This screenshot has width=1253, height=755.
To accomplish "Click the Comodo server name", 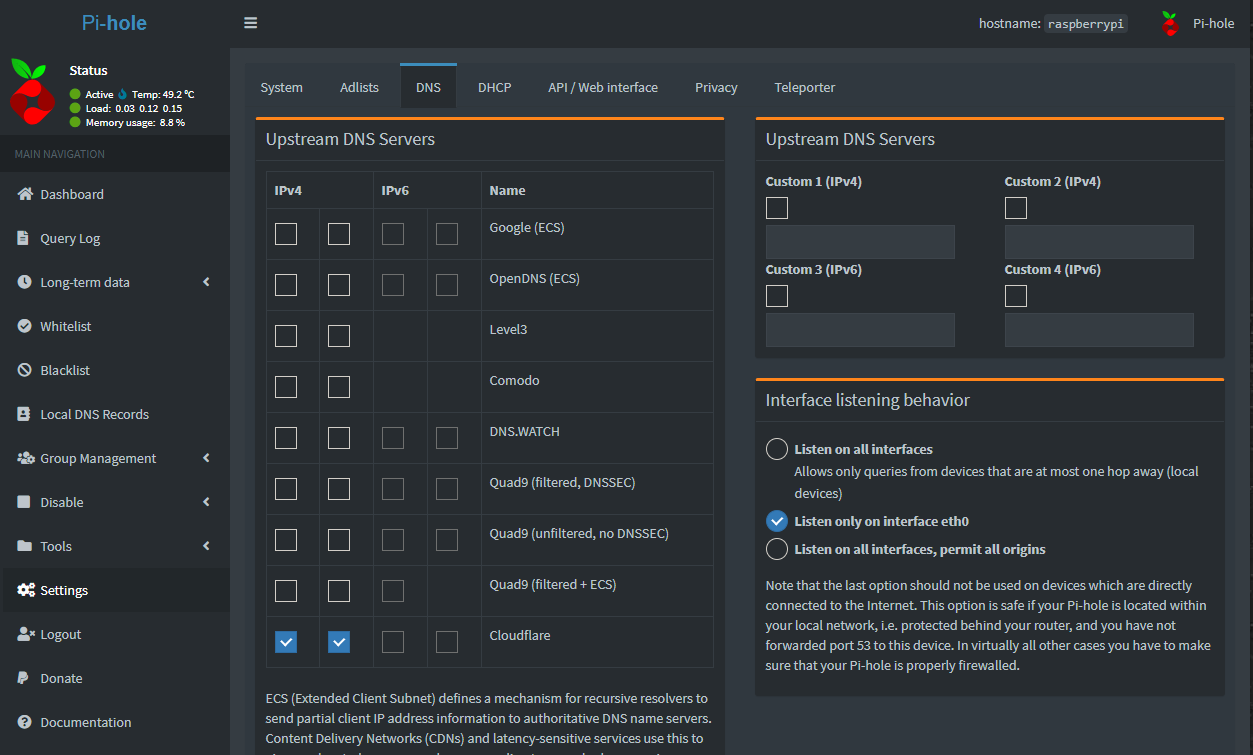I will click(x=513, y=380).
